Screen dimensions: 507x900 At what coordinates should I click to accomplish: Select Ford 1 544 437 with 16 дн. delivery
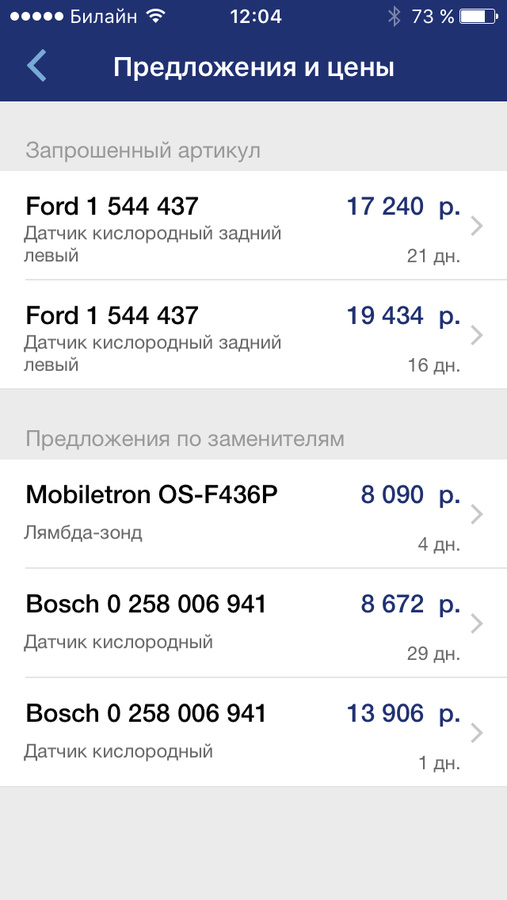coord(253,335)
